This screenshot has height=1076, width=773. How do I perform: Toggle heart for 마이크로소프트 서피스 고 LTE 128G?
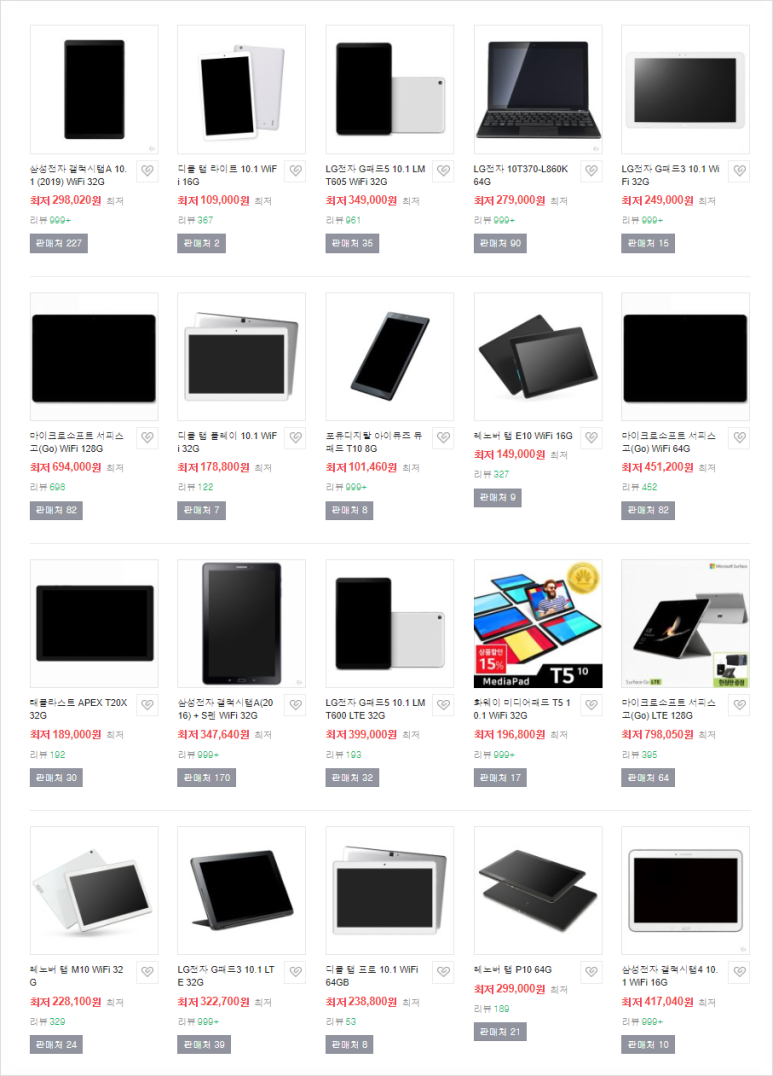(739, 705)
